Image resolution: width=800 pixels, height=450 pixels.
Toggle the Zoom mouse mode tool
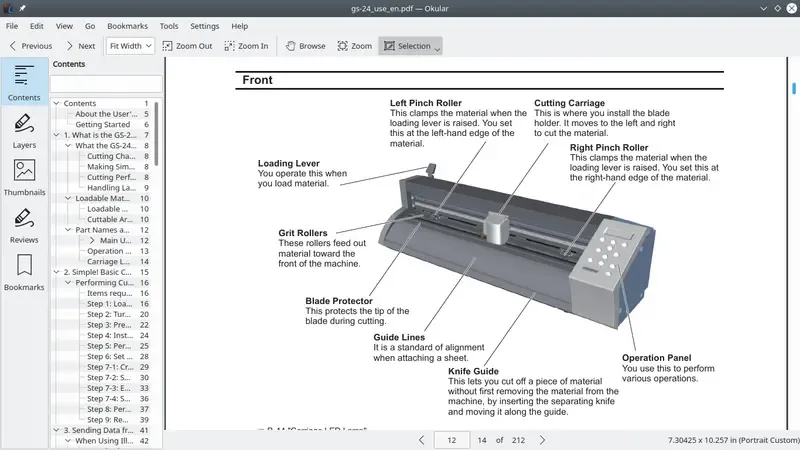point(354,46)
